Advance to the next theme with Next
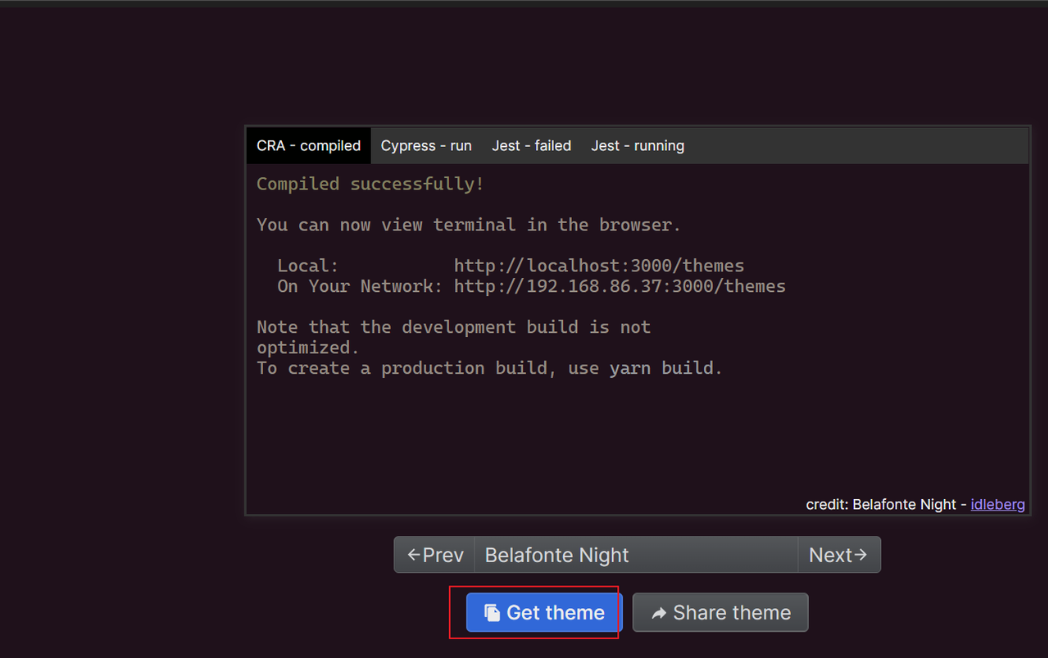This screenshot has width=1048, height=658. click(x=839, y=555)
